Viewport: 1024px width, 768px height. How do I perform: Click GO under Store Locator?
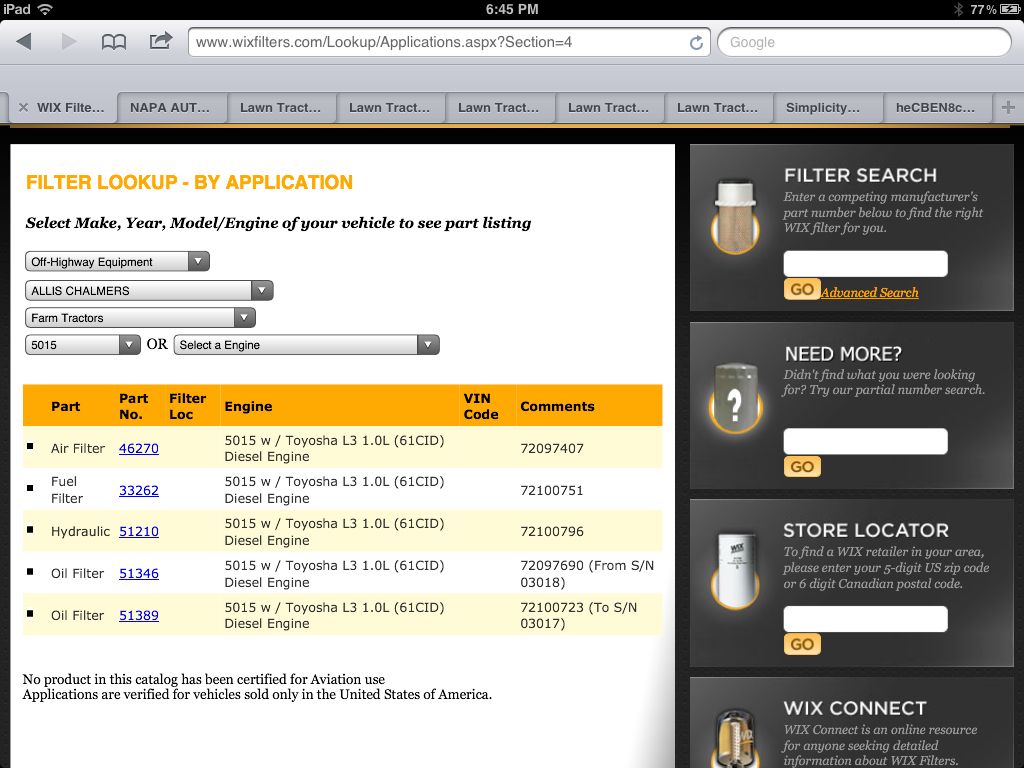[802, 645]
